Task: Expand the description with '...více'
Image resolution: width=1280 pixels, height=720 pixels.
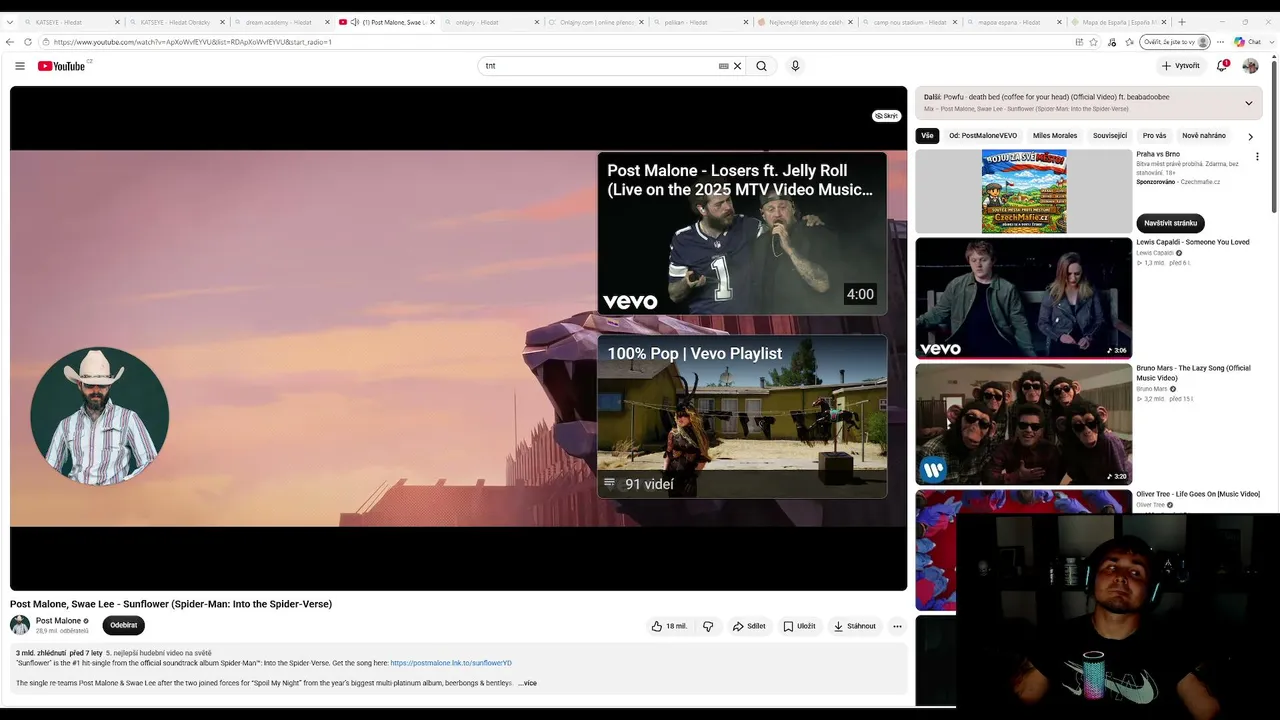Action: 527,683
